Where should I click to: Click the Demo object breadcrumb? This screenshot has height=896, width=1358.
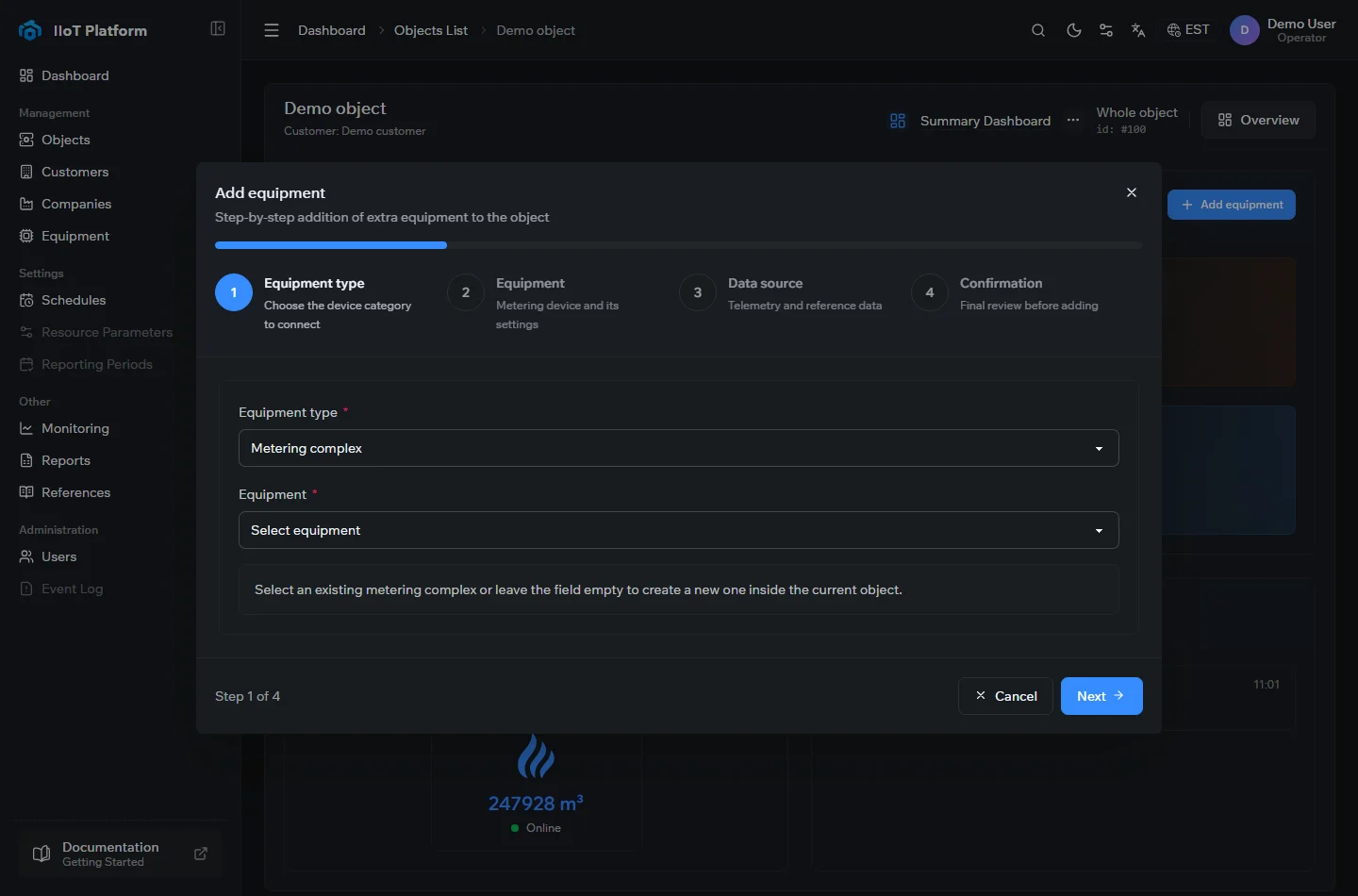tap(536, 30)
